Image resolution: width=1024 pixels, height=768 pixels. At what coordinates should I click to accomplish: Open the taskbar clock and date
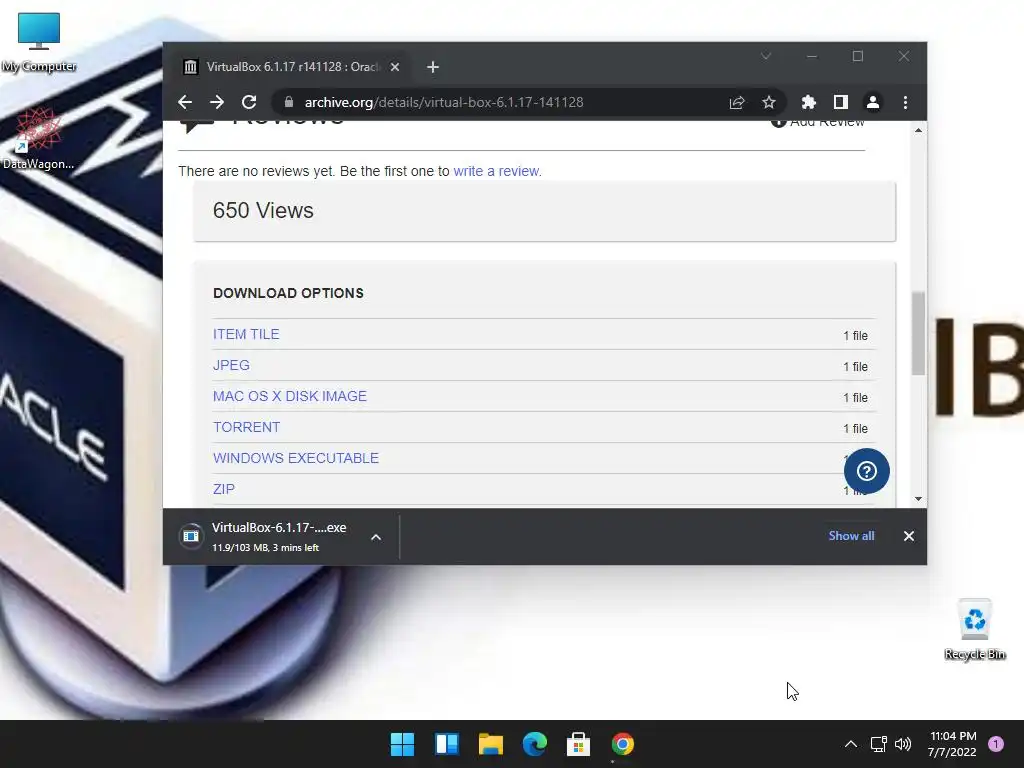[952, 744]
